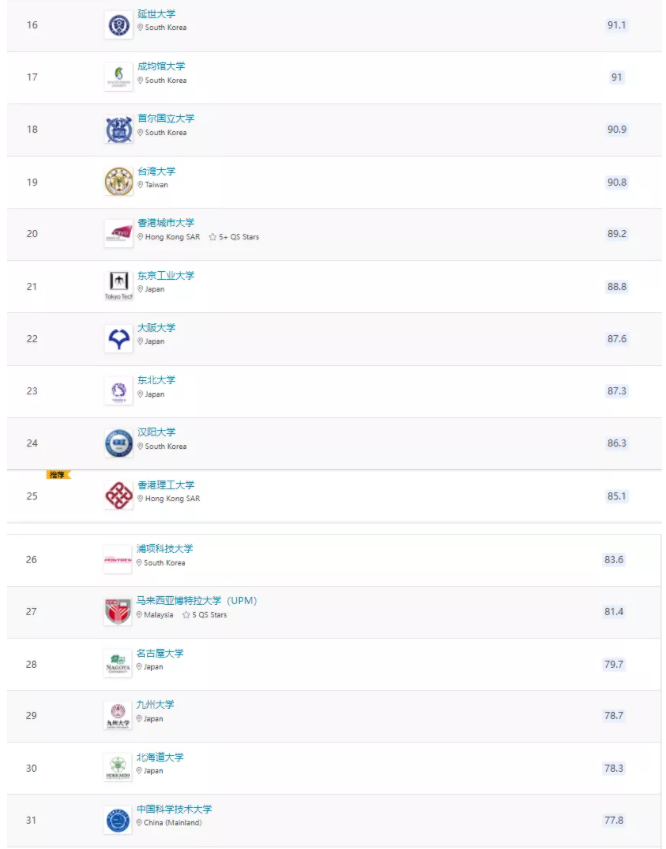Click the 91.1 score for rank 16
This screenshot has width=666, height=849.
(x=616, y=25)
